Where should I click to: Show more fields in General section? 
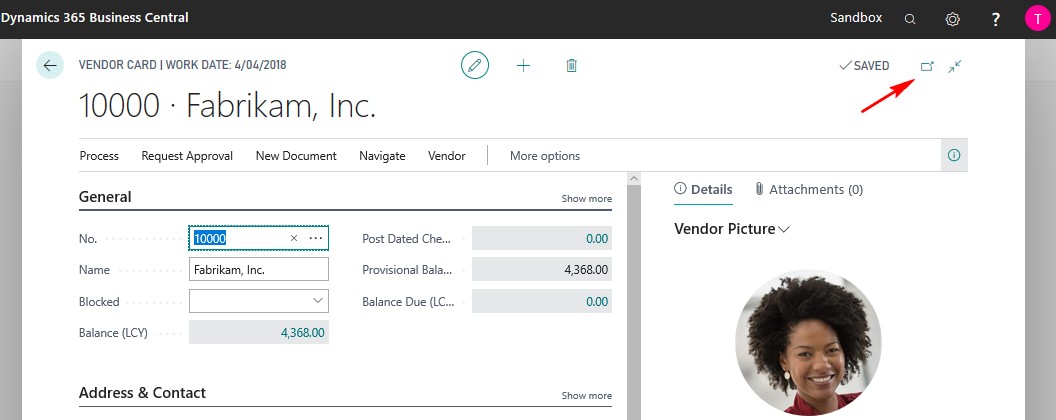(587, 199)
